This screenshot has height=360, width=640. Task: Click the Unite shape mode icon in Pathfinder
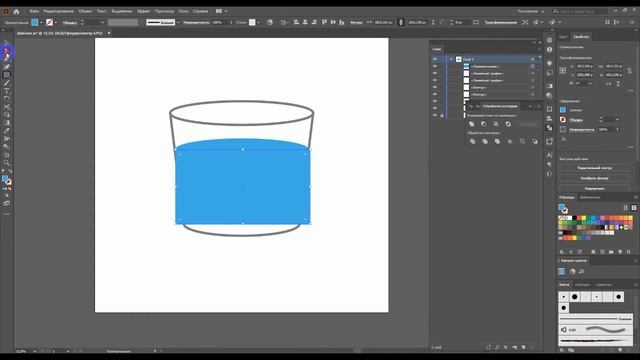pyautogui.click(x=472, y=124)
